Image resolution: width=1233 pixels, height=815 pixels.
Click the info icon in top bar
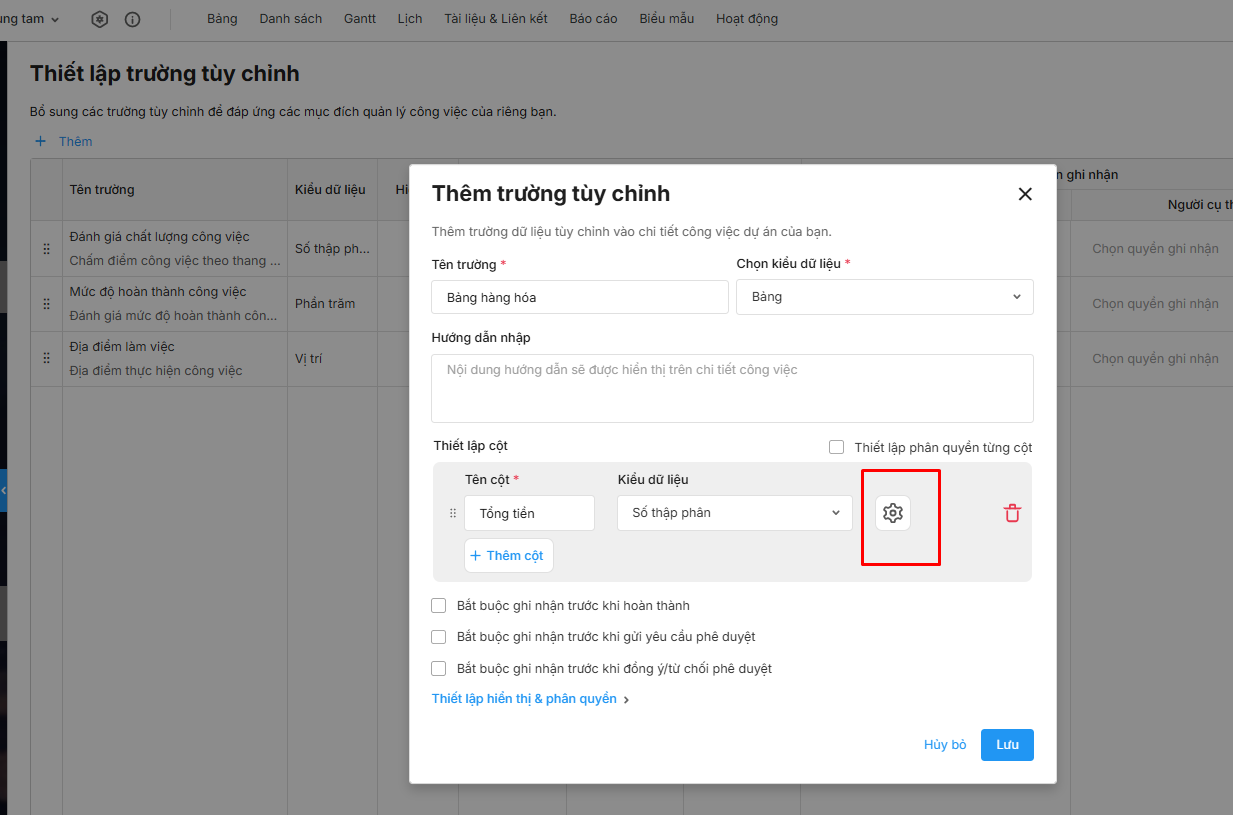pyautogui.click(x=132, y=19)
